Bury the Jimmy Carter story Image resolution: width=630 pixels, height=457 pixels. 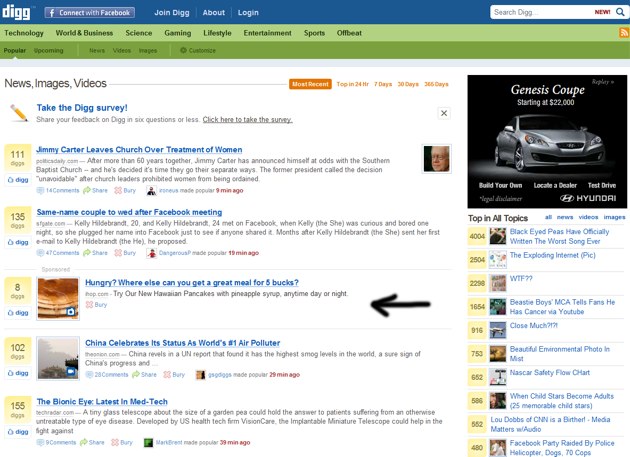click(x=125, y=191)
